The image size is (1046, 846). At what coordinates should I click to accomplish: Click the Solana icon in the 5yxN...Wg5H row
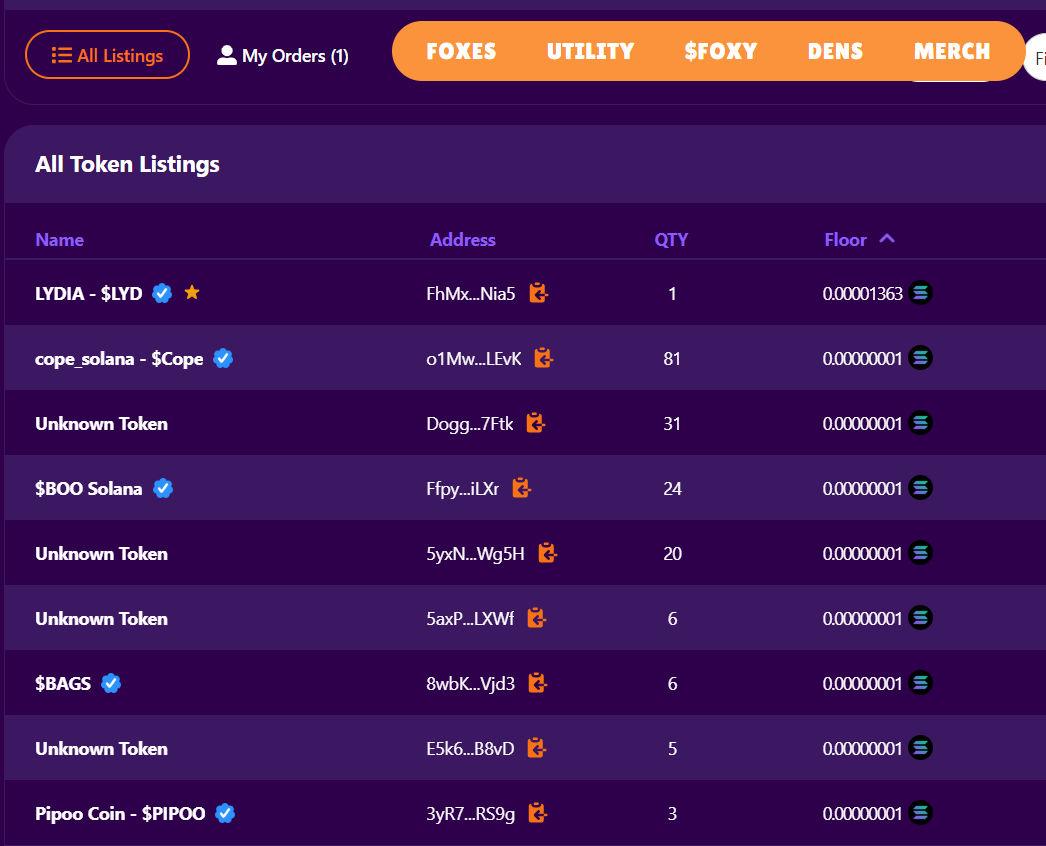(x=921, y=553)
